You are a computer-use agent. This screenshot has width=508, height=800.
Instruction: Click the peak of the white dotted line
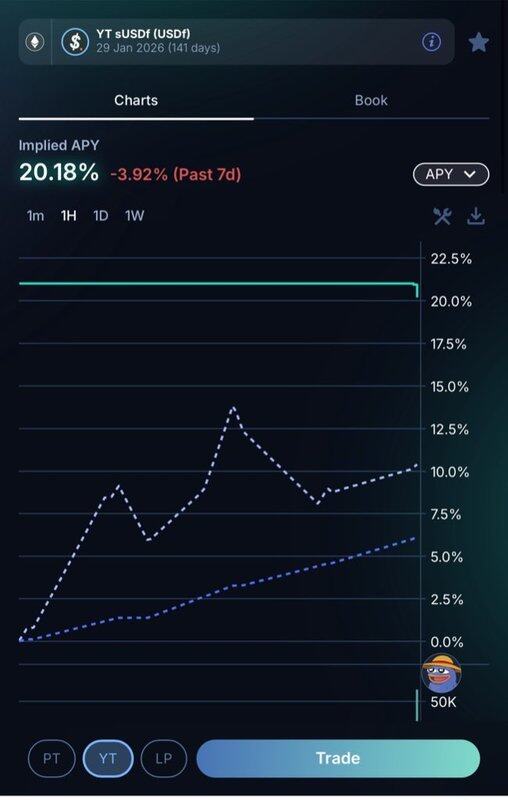coord(233,407)
